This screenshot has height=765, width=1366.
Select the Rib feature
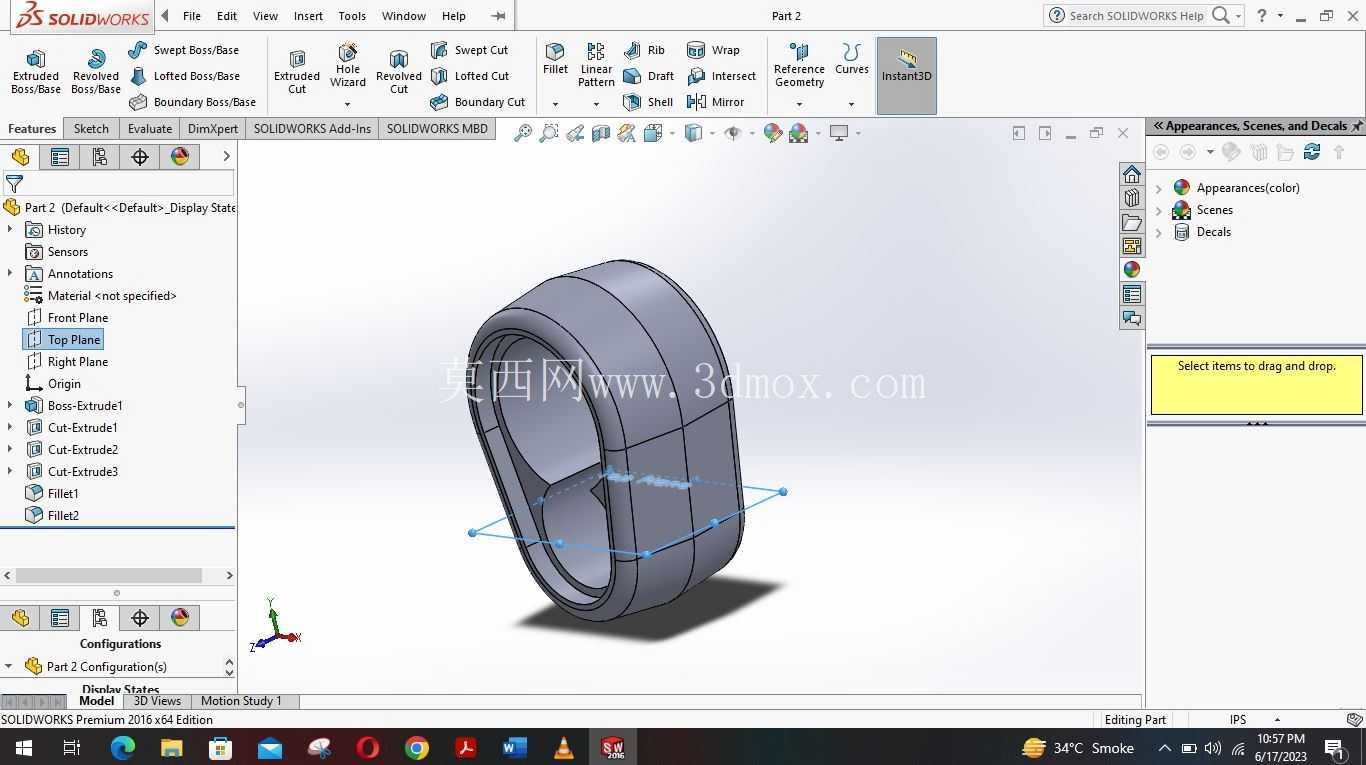644,50
